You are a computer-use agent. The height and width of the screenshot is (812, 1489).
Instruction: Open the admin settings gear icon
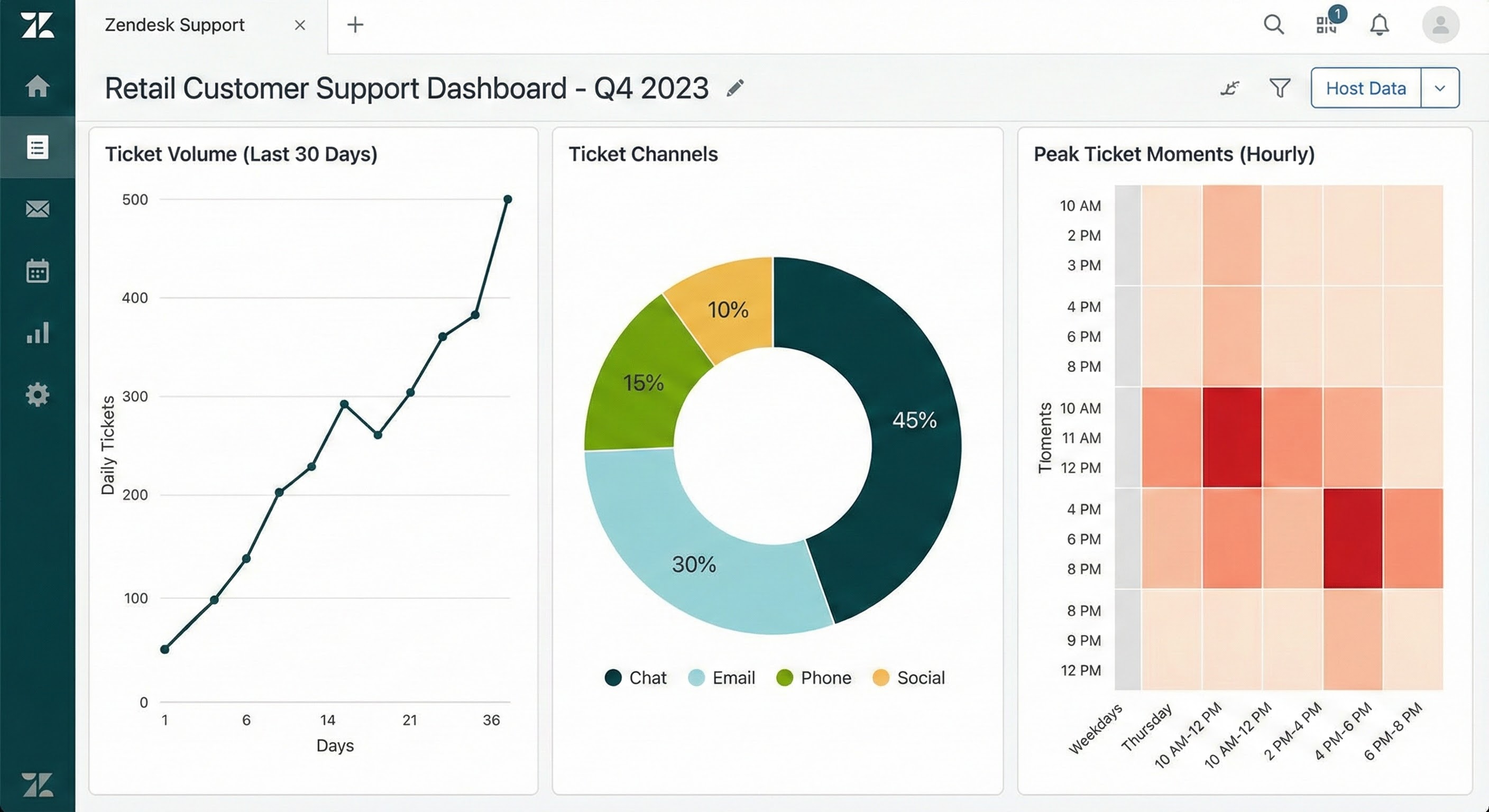[x=38, y=395]
